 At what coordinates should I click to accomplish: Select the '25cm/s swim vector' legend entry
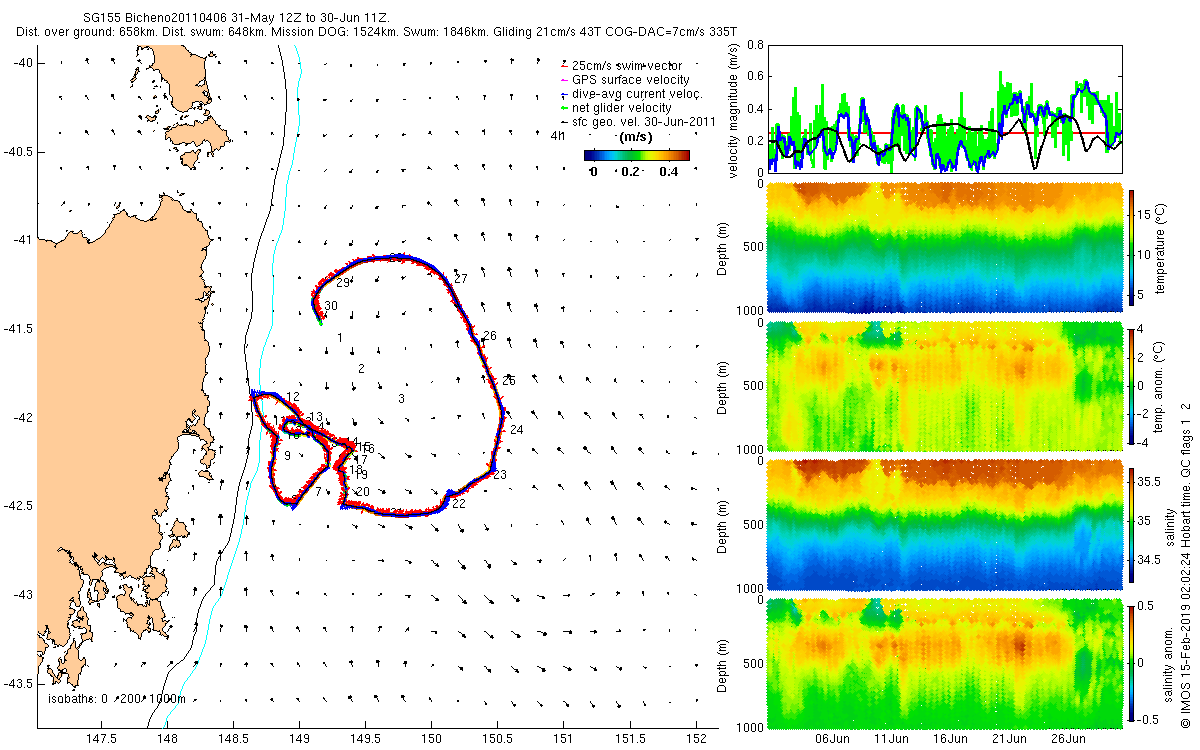point(626,65)
